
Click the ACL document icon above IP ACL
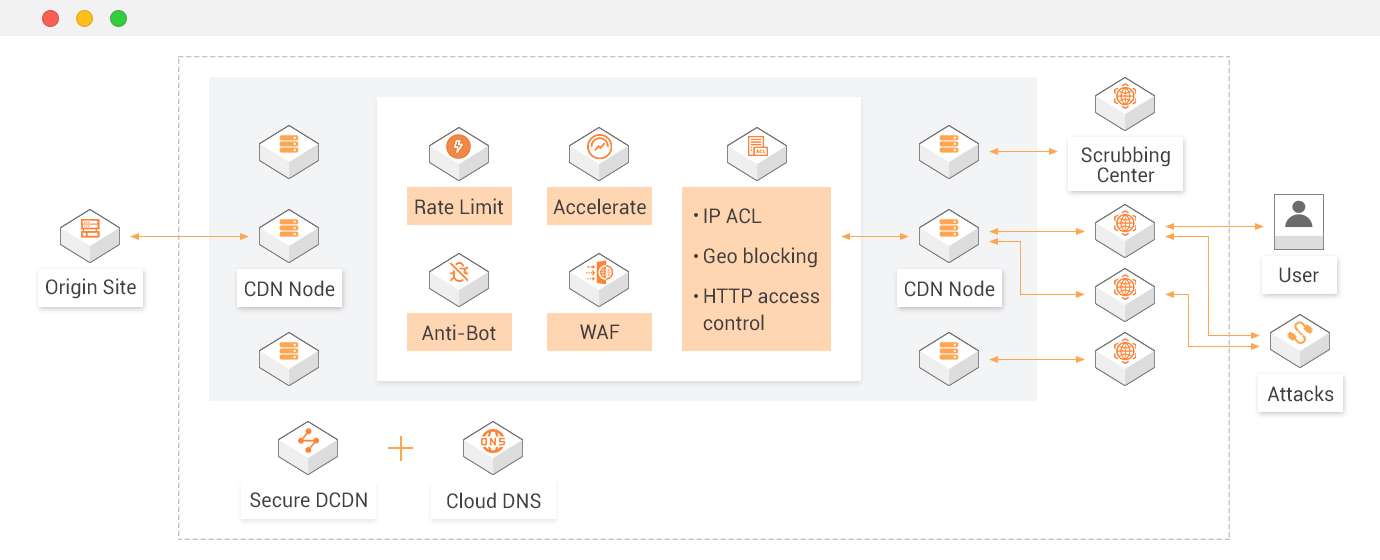(756, 150)
